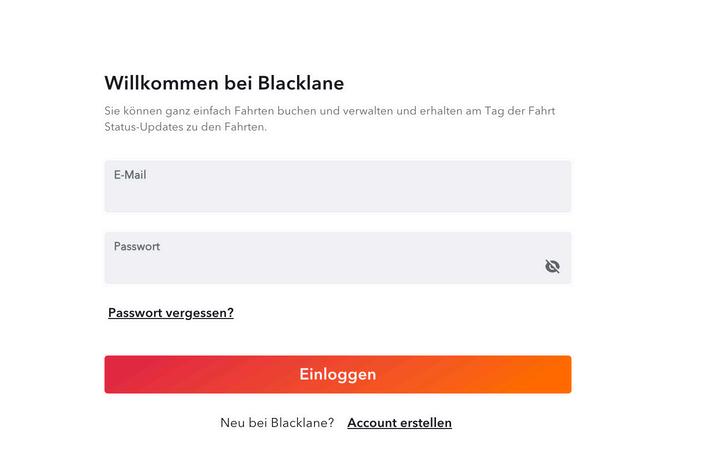704x457 pixels.
Task: Open the "Passwort vergessen?" link
Action: [171, 313]
